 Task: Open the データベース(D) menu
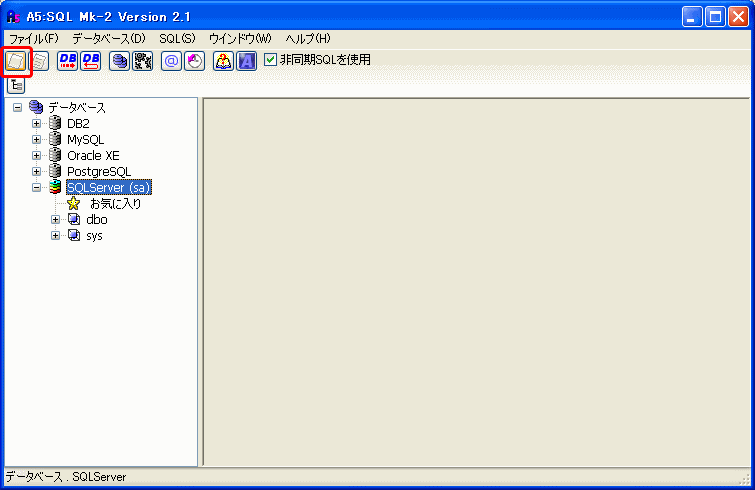click(109, 39)
